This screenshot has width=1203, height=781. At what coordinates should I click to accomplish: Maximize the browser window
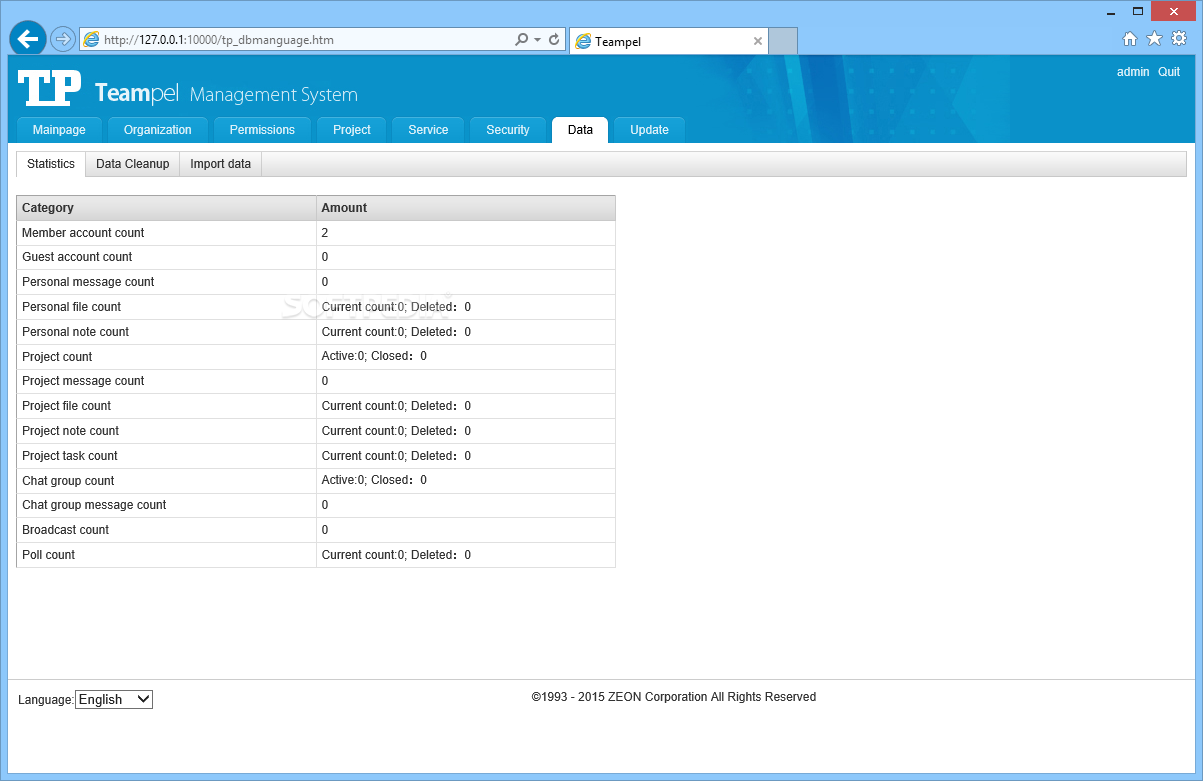[x=1138, y=11]
